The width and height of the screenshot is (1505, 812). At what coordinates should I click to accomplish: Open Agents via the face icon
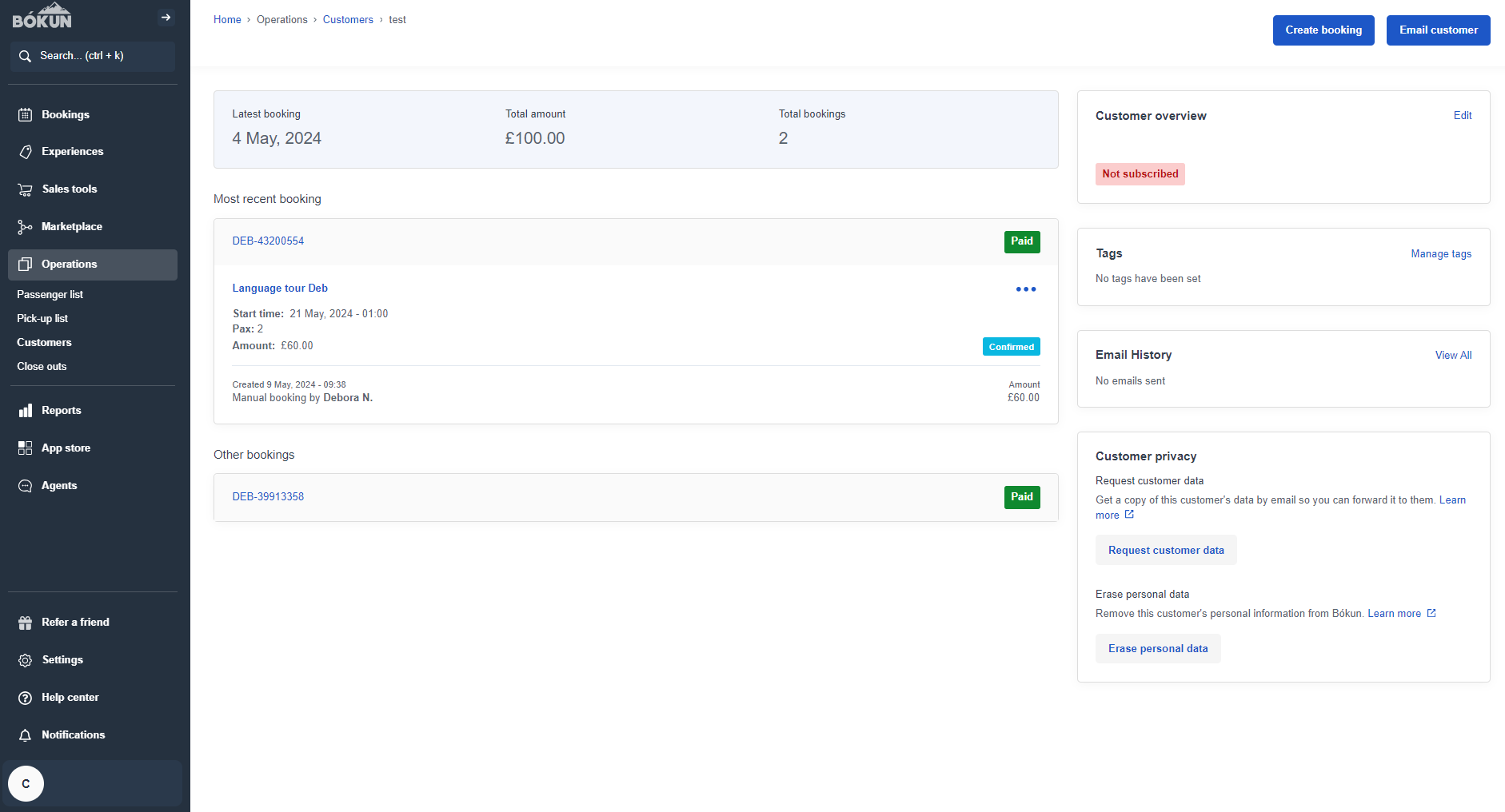click(x=26, y=485)
